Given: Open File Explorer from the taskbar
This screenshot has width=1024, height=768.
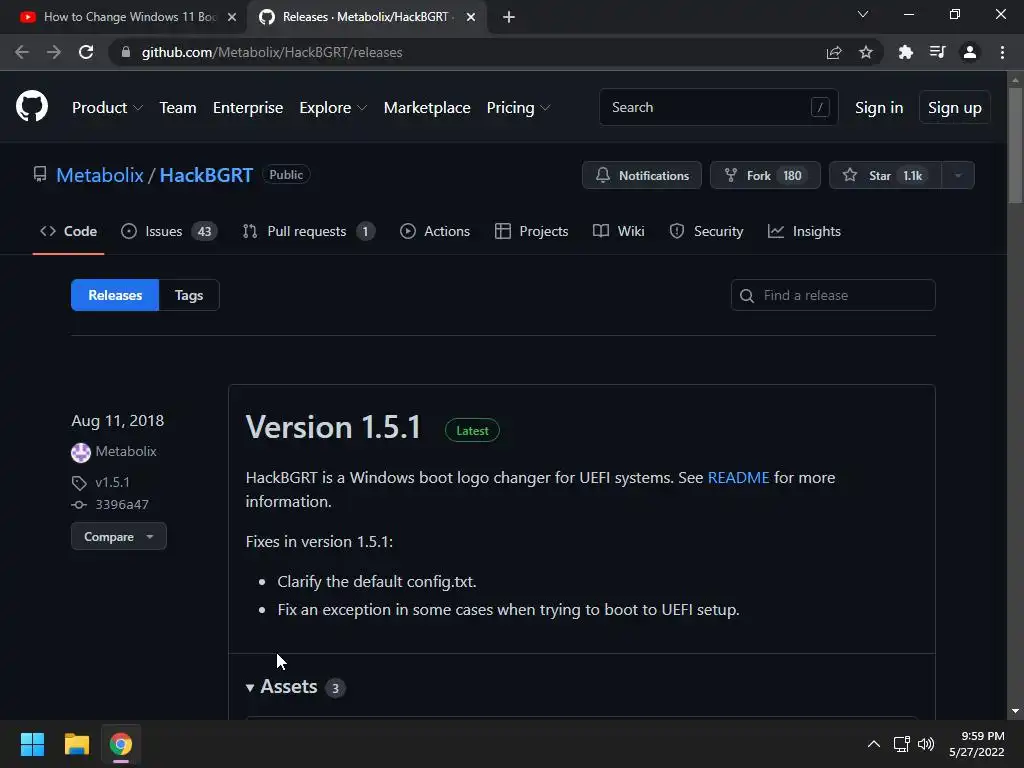Looking at the screenshot, I should coord(76,744).
